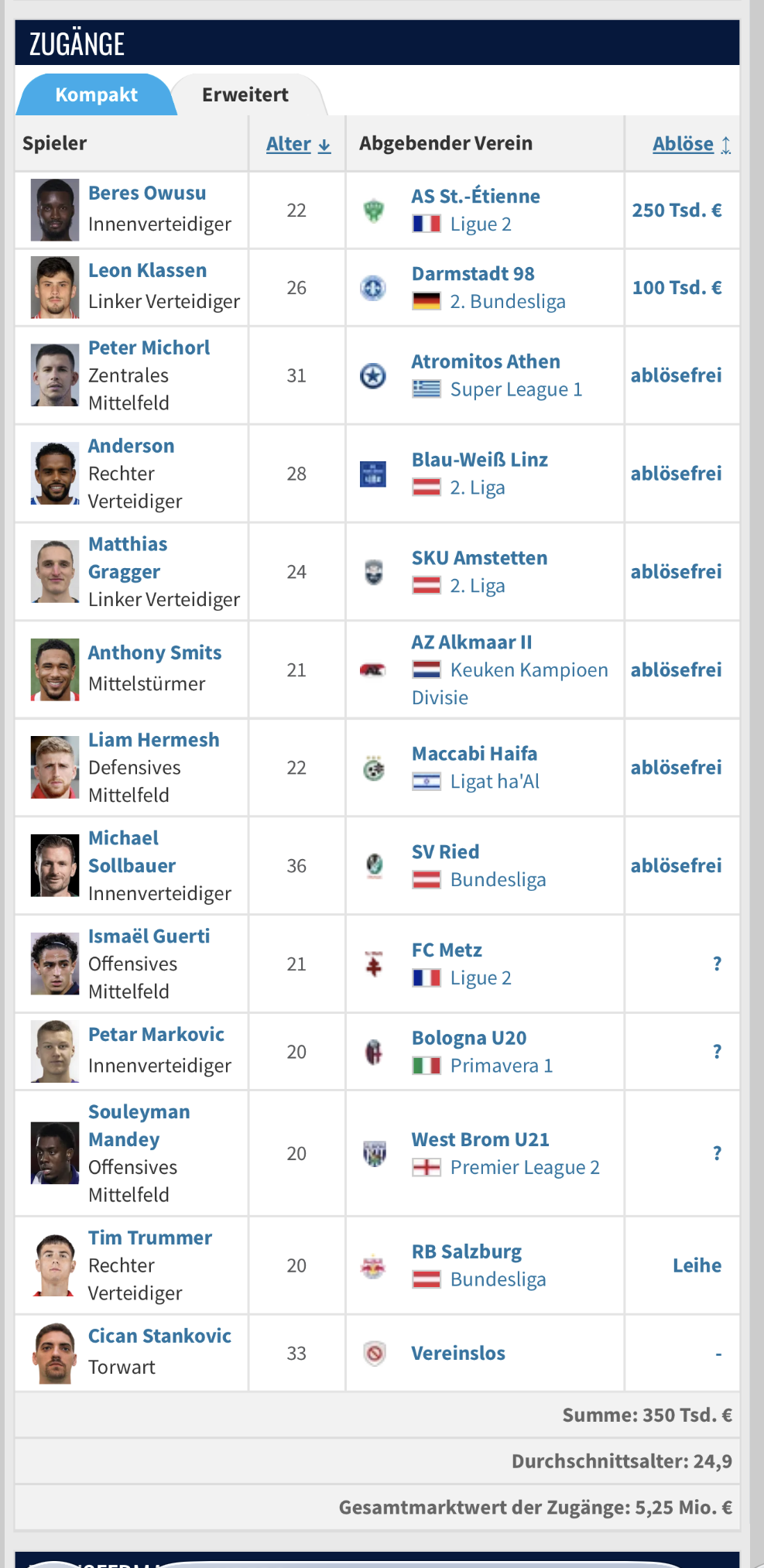Open Beres Owusu player profile link
The height and width of the screenshot is (1568, 764).
147,193
